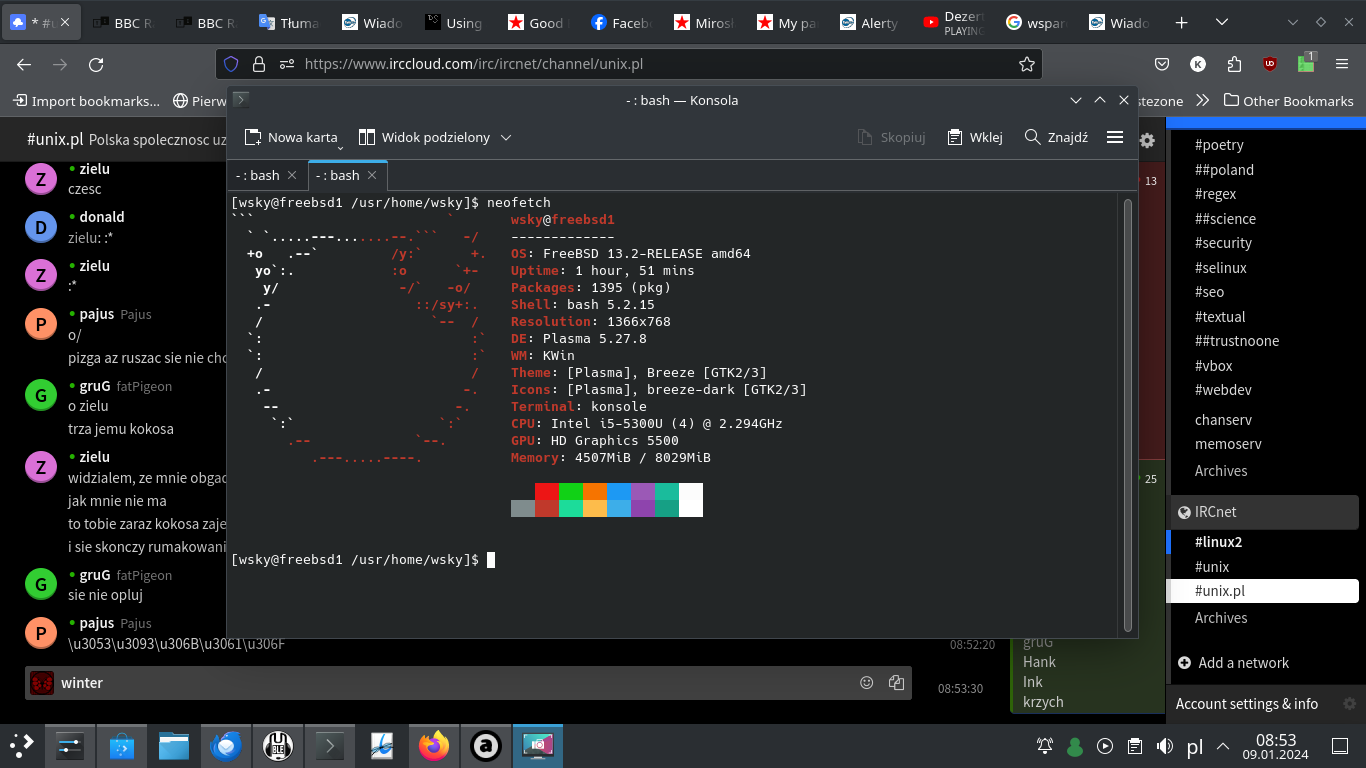Click Znajdź search in Konsole toolbar
The height and width of the screenshot is (768, 1366).
pyautogui.click(x=1056, y=137)
